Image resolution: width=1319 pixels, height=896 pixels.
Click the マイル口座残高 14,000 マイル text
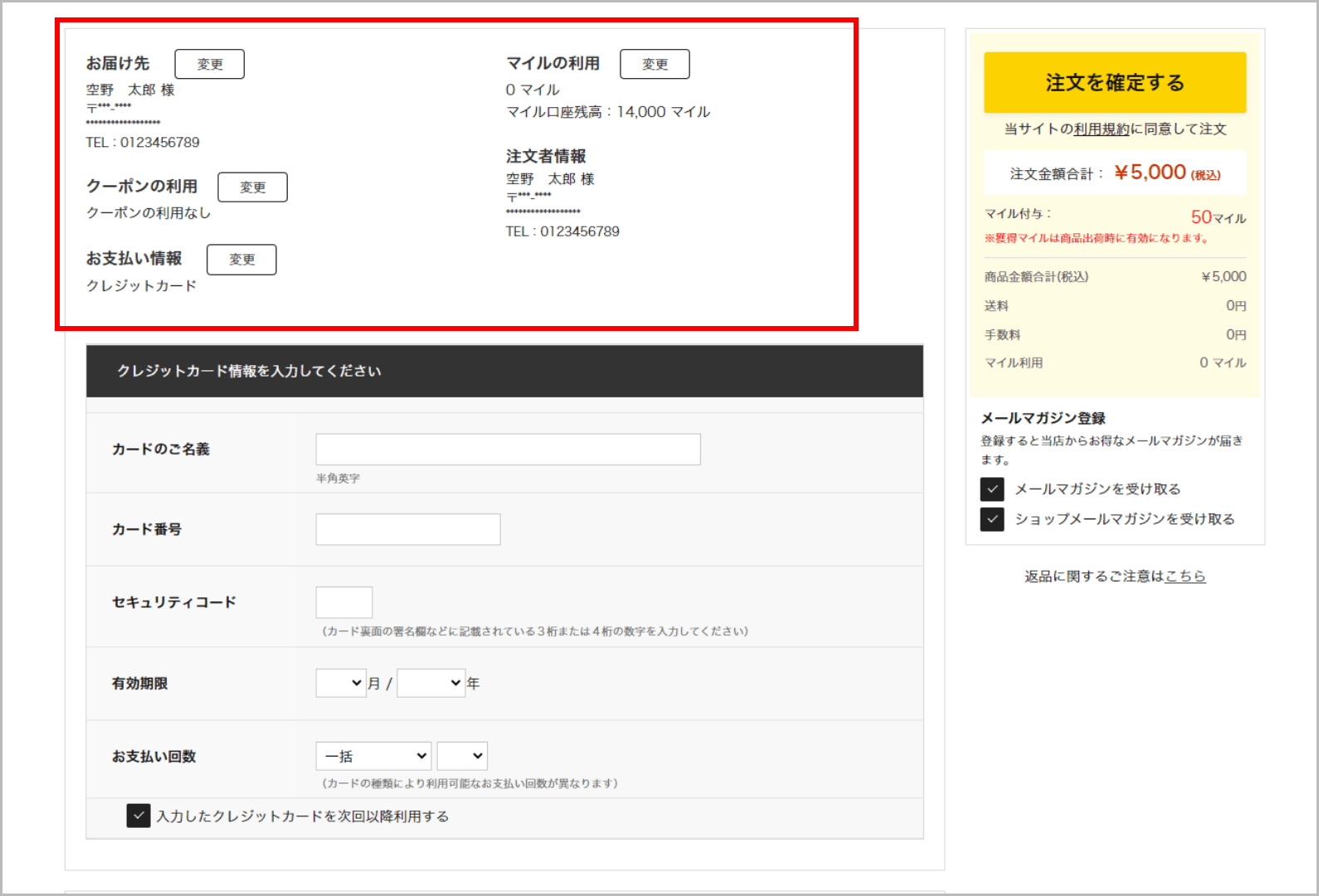608,112
